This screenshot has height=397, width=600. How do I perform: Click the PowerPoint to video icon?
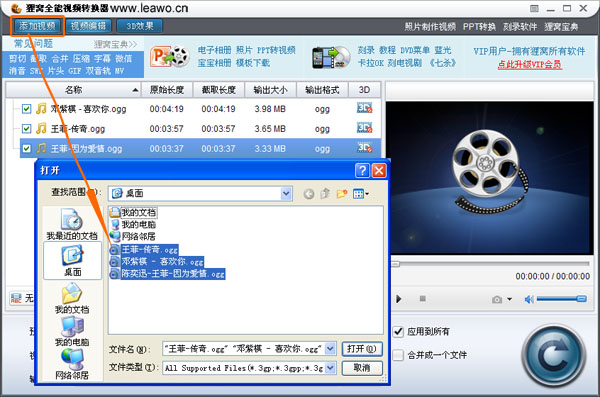click(x=170, y=57)
